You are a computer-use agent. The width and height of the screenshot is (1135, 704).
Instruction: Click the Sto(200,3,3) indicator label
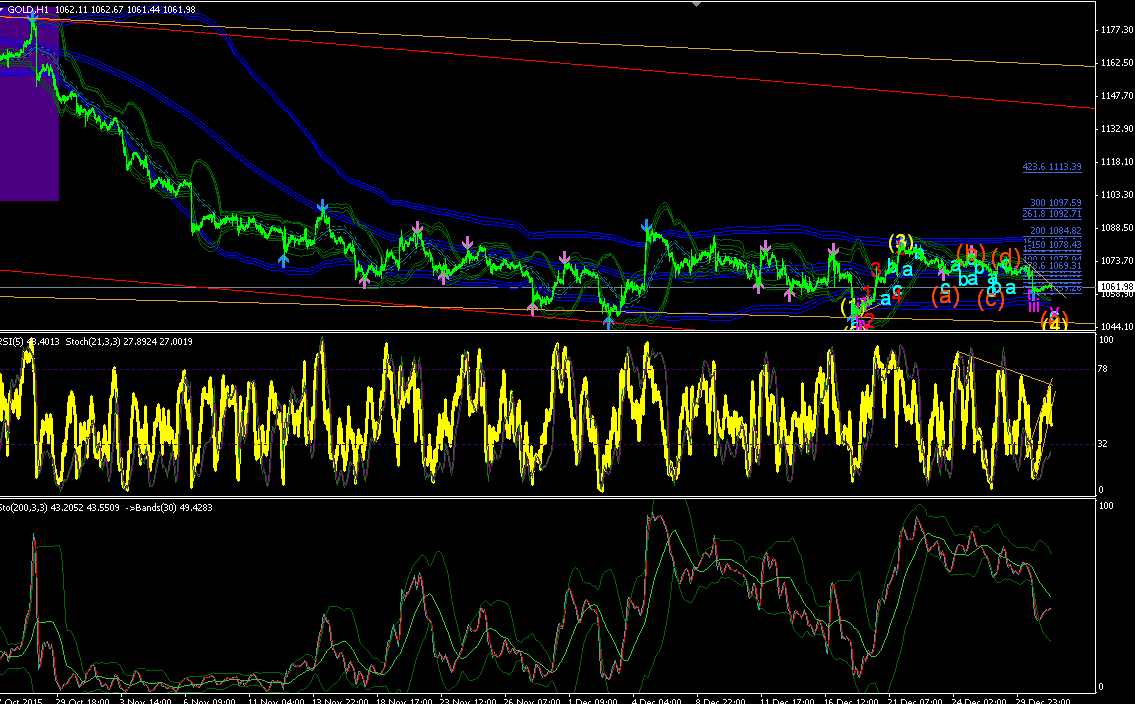pyautogui.click(x=59, y=508)
